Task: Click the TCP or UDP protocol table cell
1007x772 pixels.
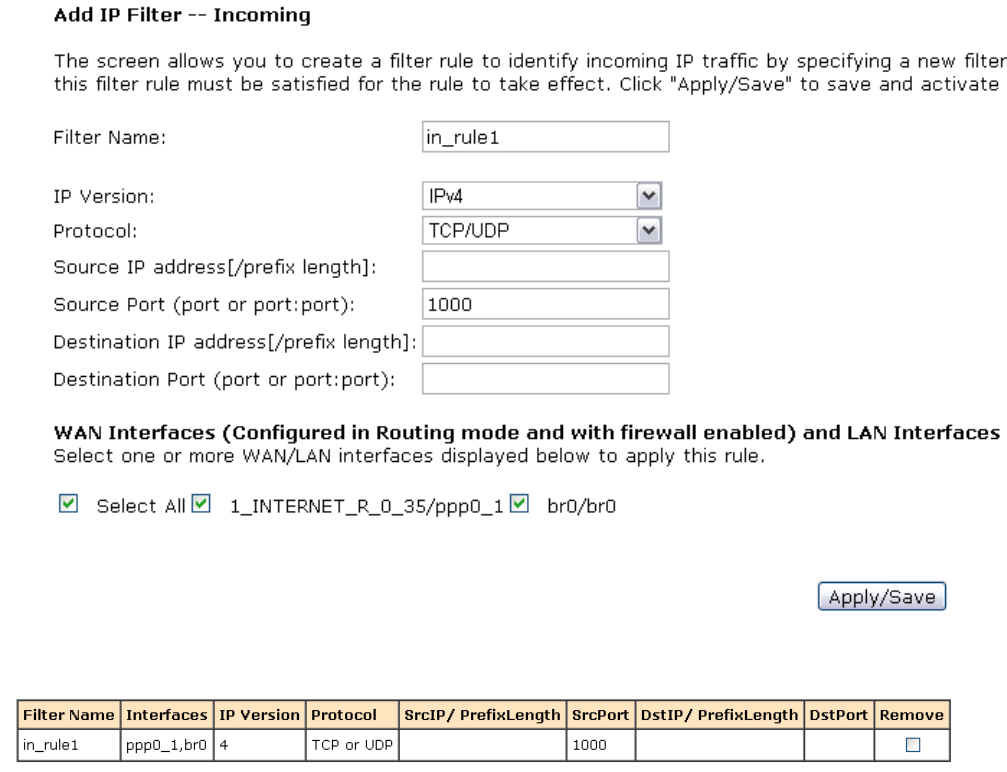Action: point(352,745)
